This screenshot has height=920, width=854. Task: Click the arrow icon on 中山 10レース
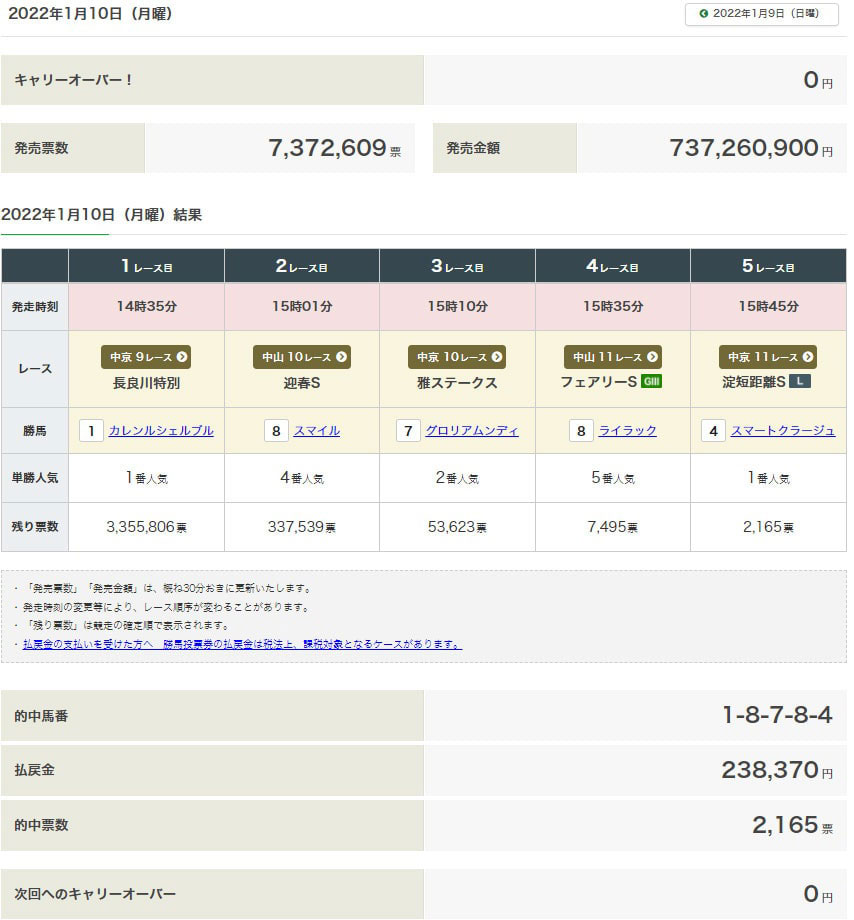(341, 357)
